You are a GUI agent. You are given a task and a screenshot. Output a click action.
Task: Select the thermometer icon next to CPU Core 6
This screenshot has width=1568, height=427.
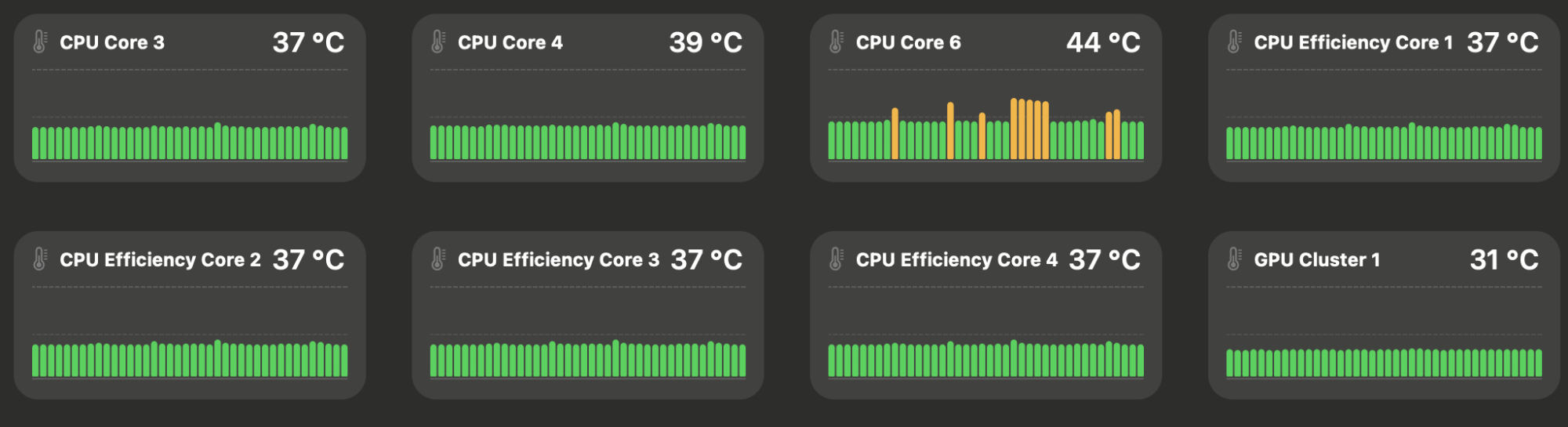(837, 42)
